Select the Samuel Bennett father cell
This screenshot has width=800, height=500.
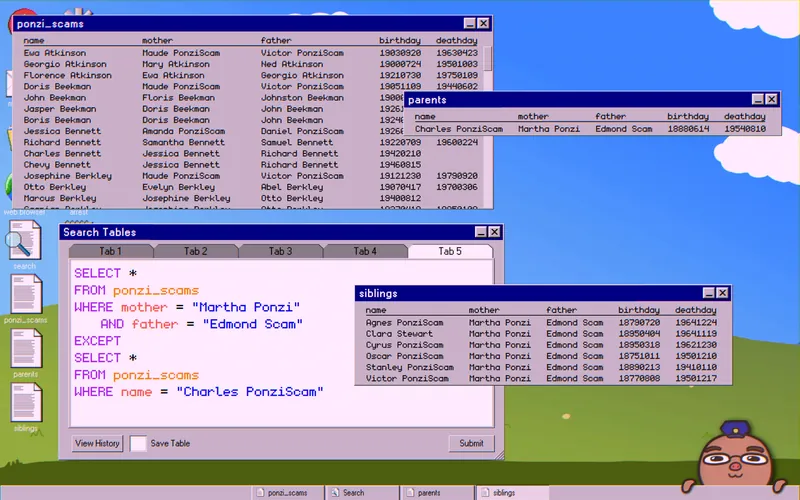297,142
